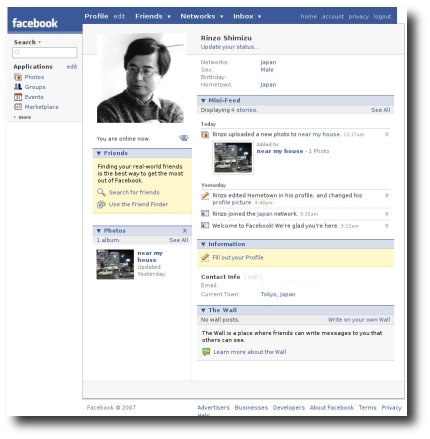Open the Inbox tab in top navigation
This screenshot has height=439, width=430.
pos(243,16)
